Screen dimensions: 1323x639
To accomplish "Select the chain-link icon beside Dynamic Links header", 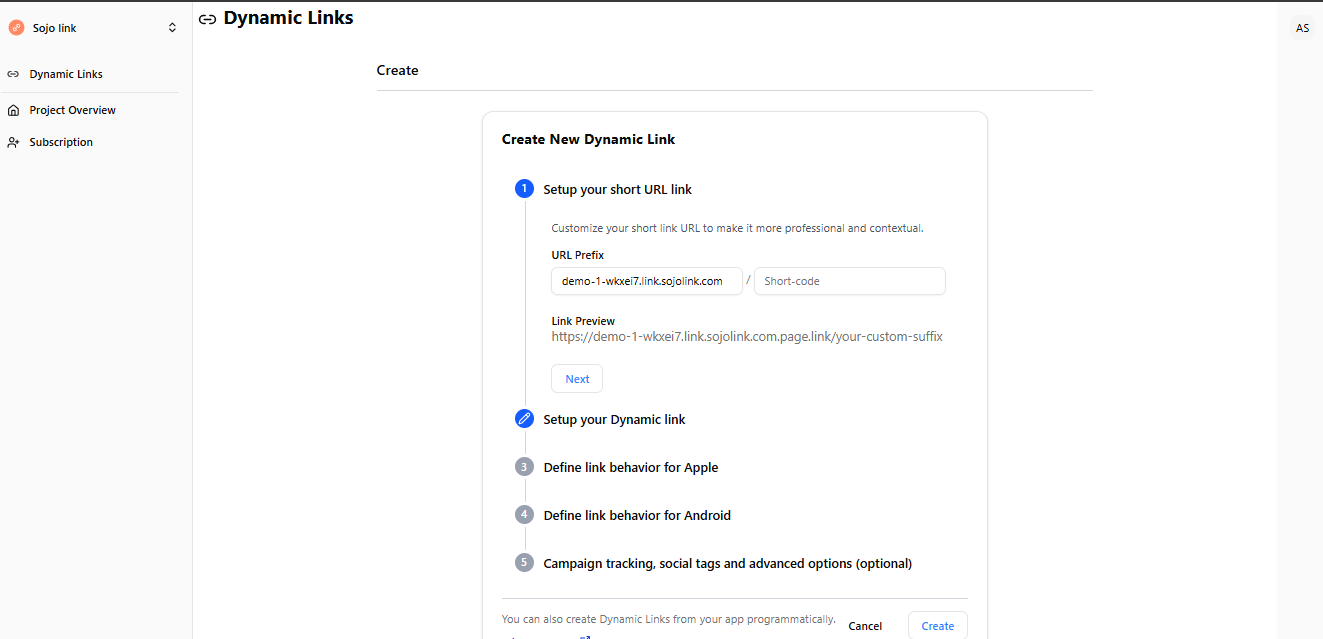I will click(207, 18).
